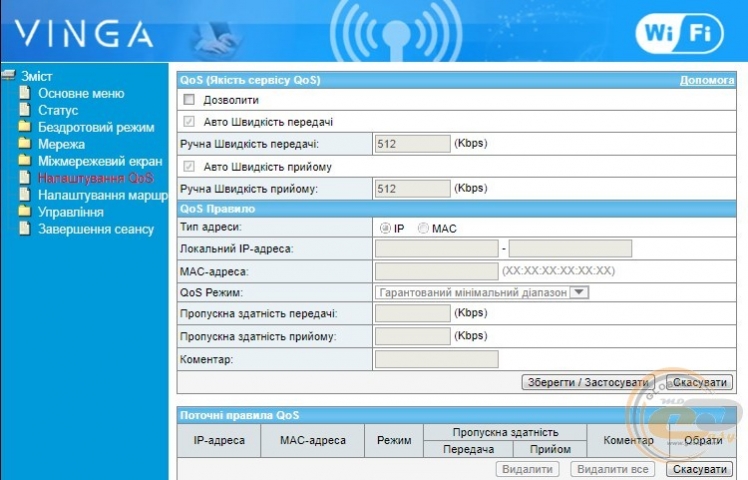Click Зберегти / Застосувати button
748x480 pixels.
pos(588,382)
